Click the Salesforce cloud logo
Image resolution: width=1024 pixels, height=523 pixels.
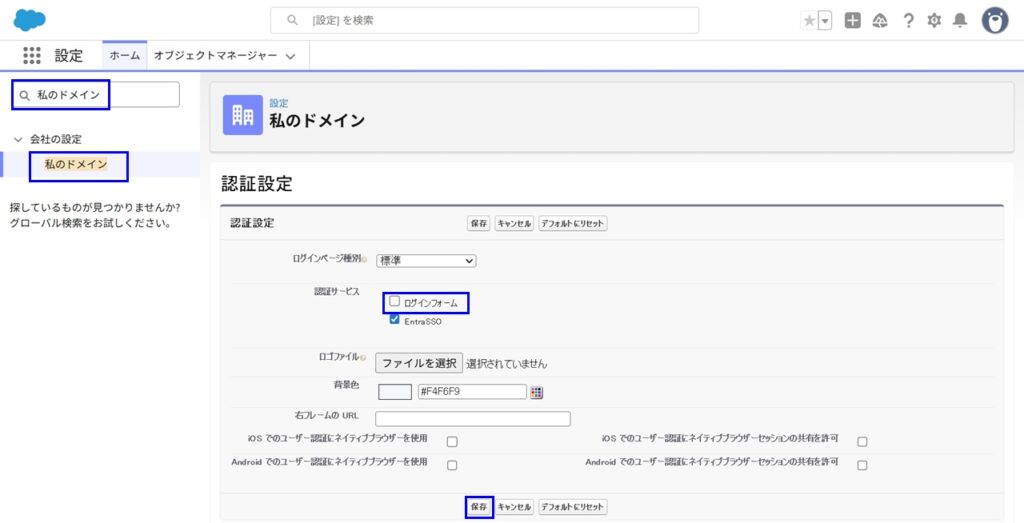point(29,20)
